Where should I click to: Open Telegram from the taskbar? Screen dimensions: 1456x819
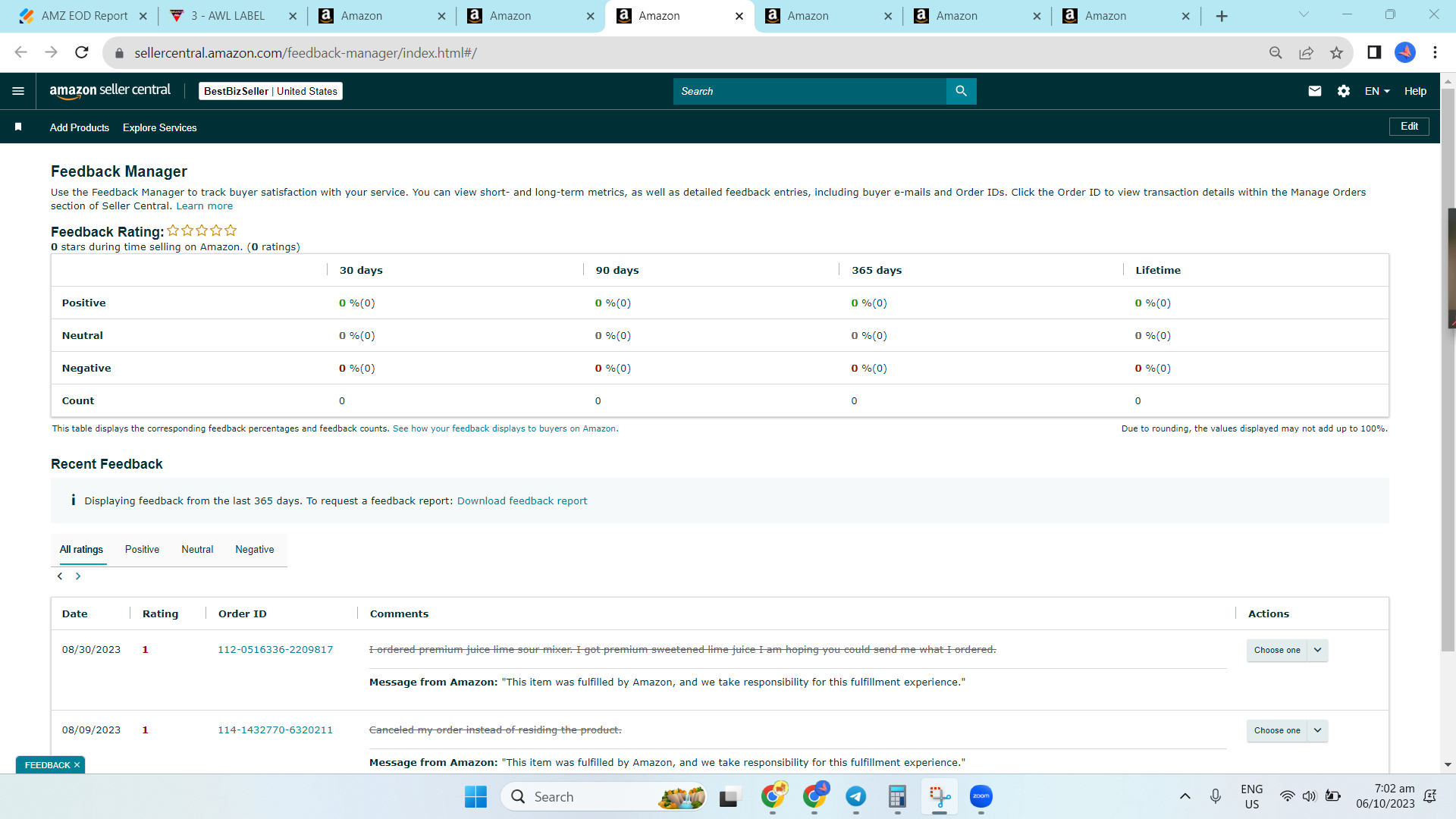click(856, 796)
